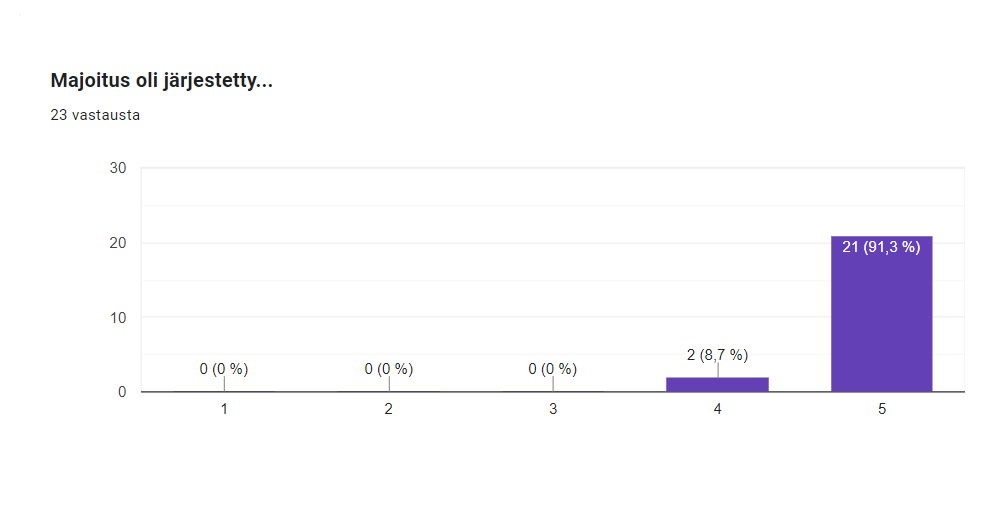The image size is (1000, 526).
Task: Click the "0 (0 %)" label above rating 3
Action: 553,369
